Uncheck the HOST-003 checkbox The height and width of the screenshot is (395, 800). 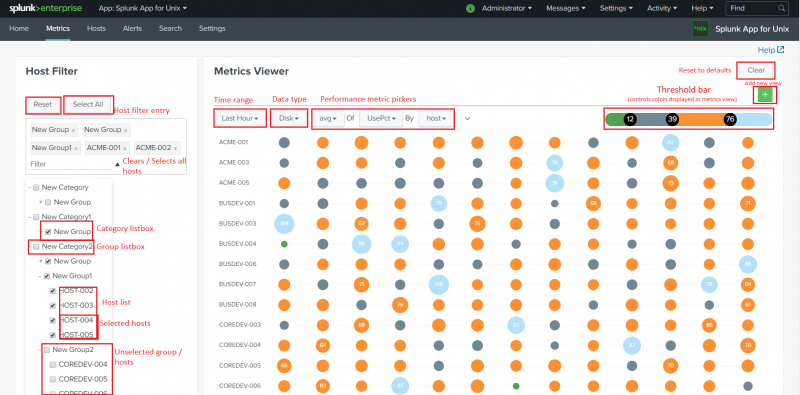(x=53, y=306)
